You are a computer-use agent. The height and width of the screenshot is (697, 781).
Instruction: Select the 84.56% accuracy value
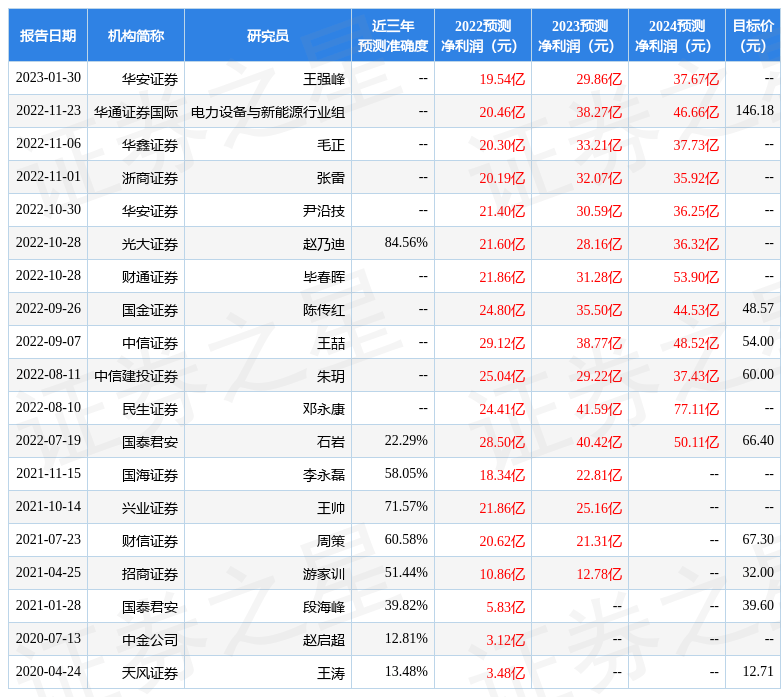(x=405, y=243)
